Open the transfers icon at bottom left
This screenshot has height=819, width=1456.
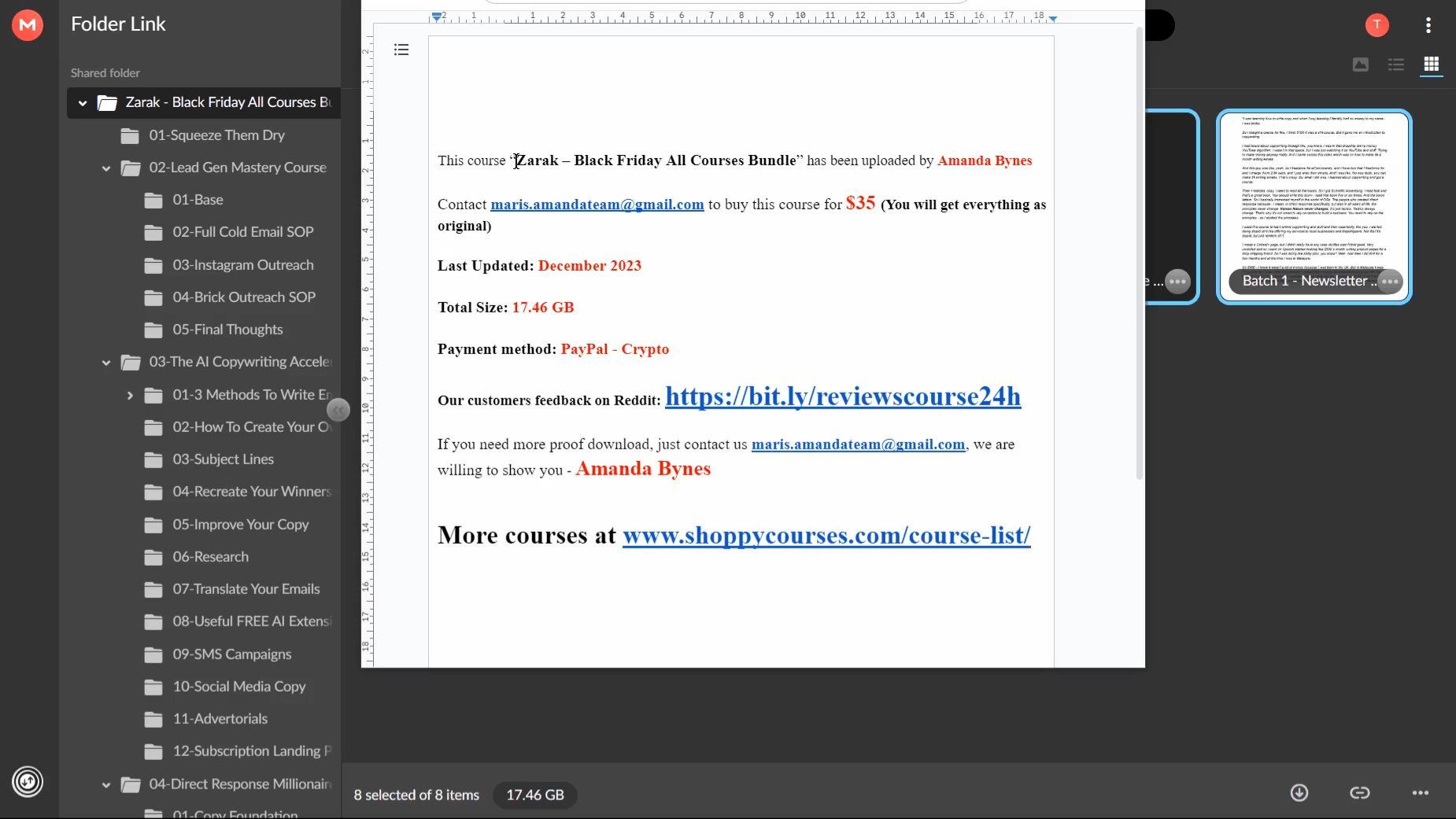pos(28,781)
